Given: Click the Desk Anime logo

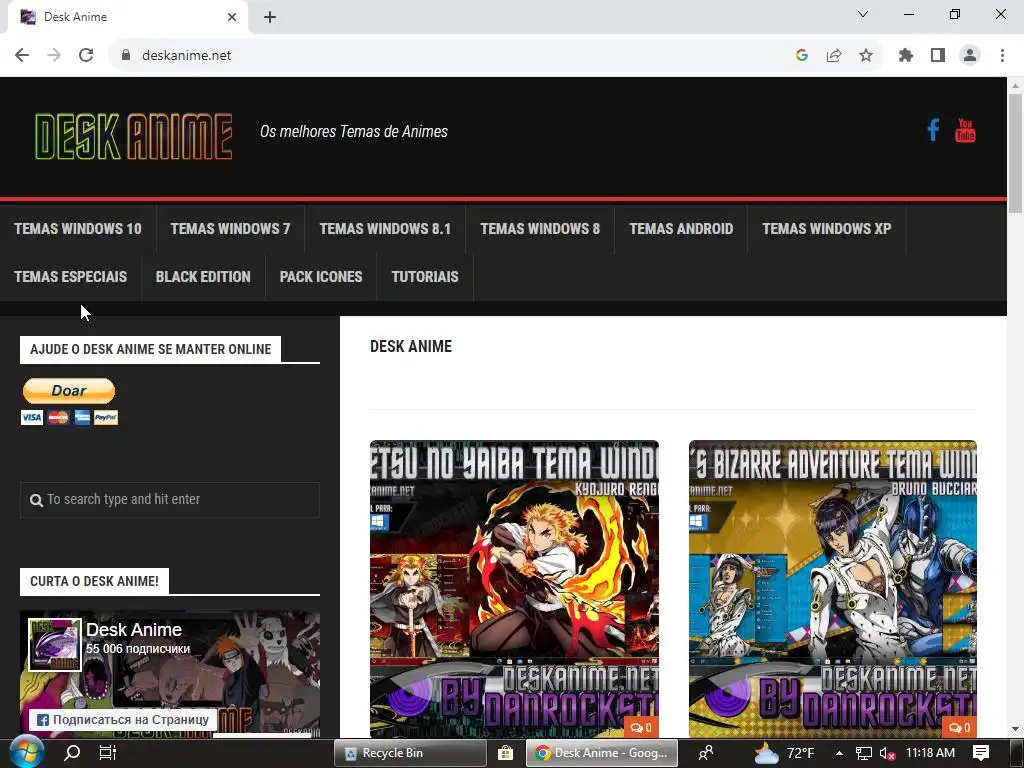Looking at the screenshot, I should (134, 136).
